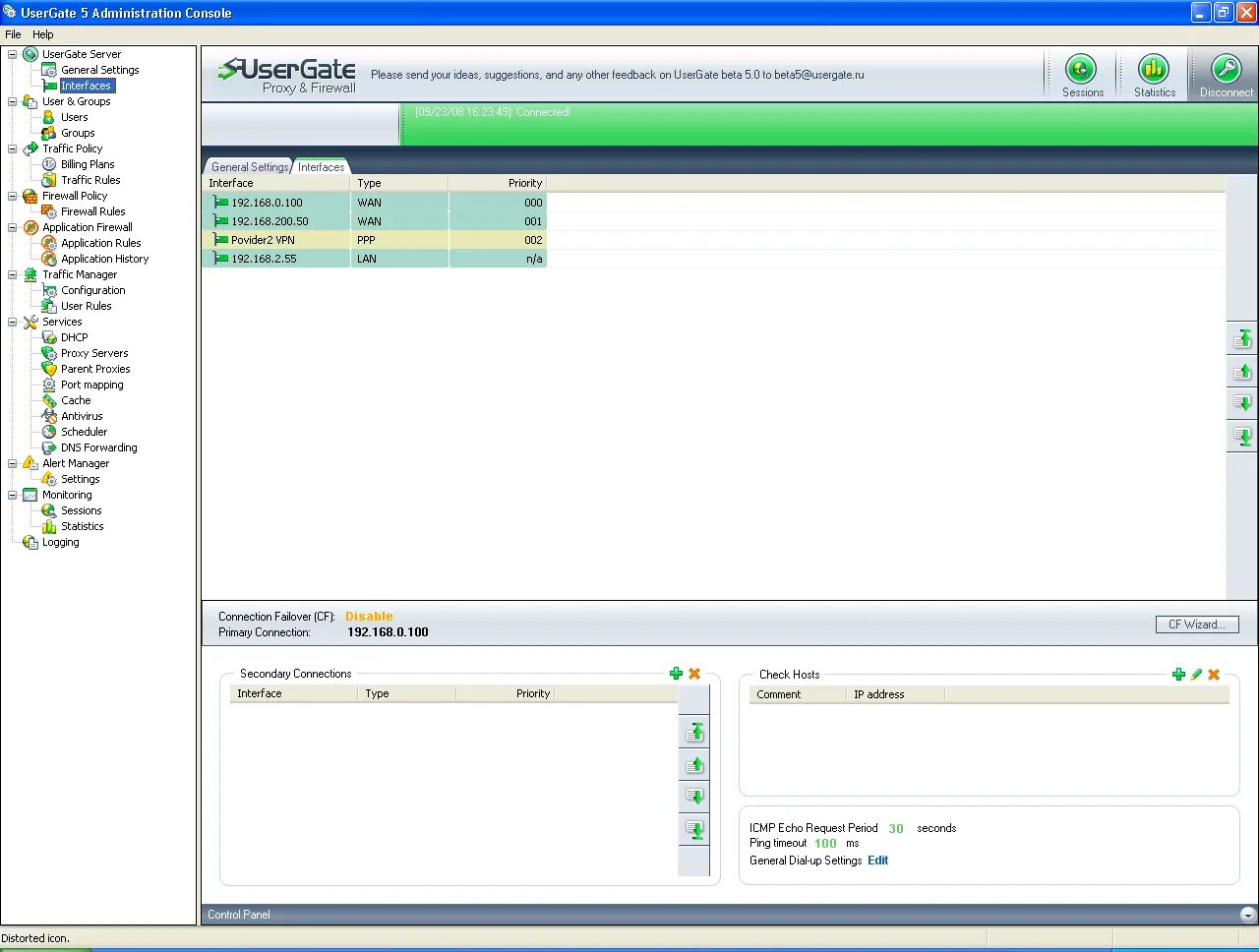Sort interfaces by the Type column header
Image resolution: width=1259 pixels, height=952 pixels.
tap(399, 183)
